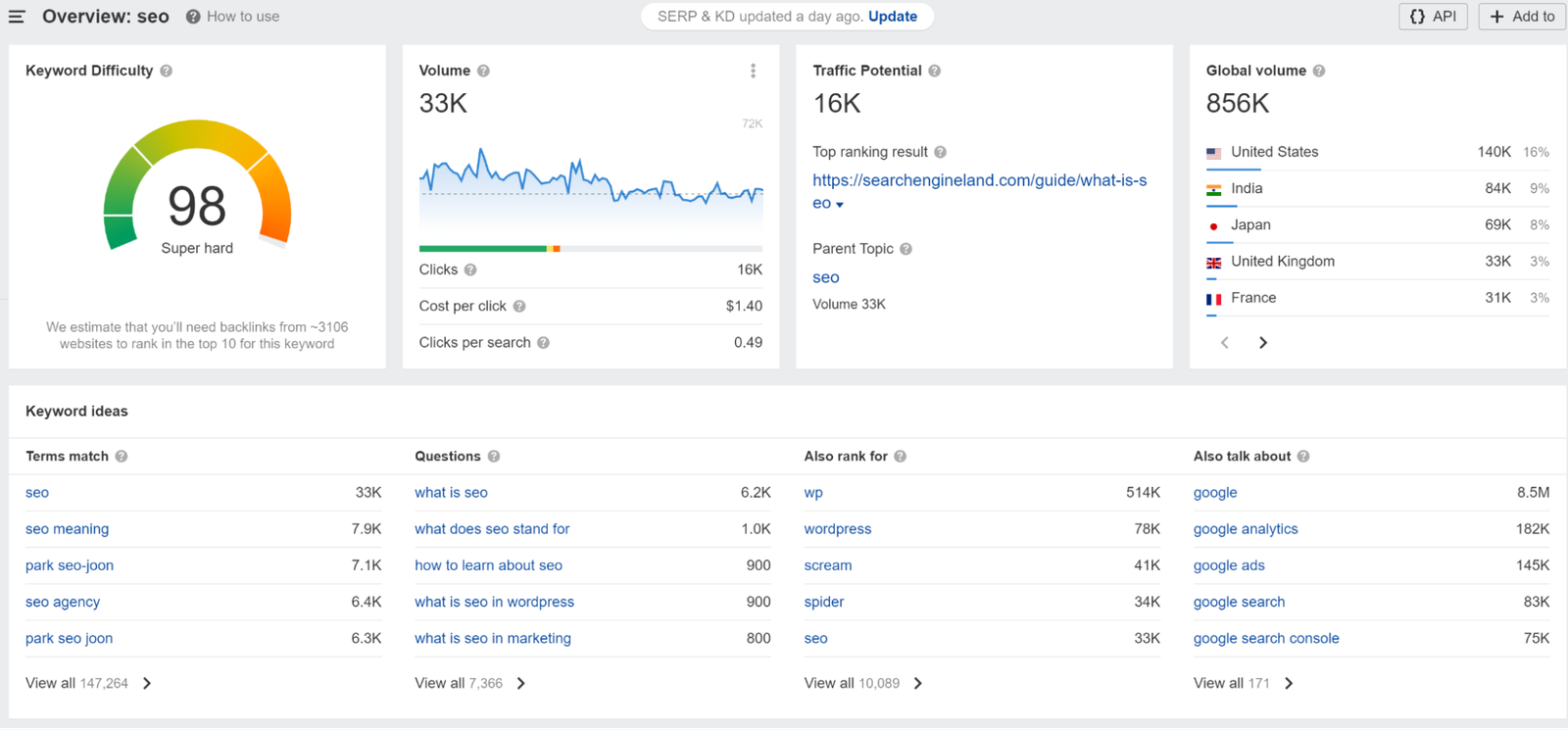1568x730 pixels.
Task: Click help icon beside Also rank for
Action: point(901,457)
